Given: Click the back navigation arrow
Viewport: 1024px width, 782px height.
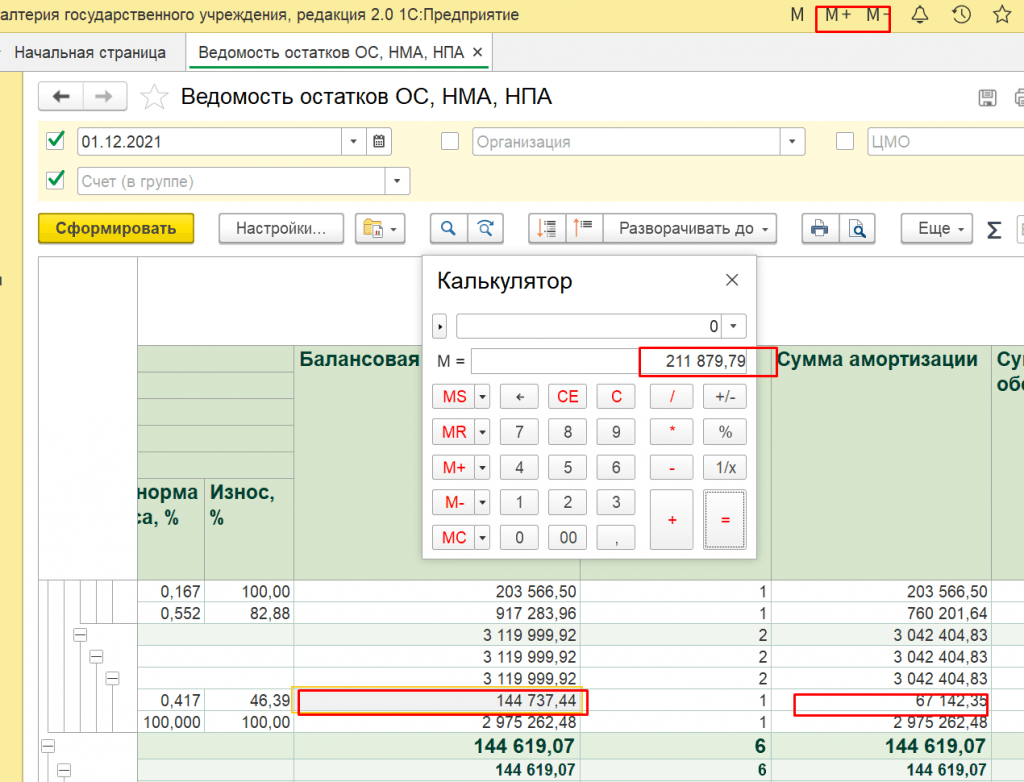Looking at the screenshot, I should pos(61,97).
